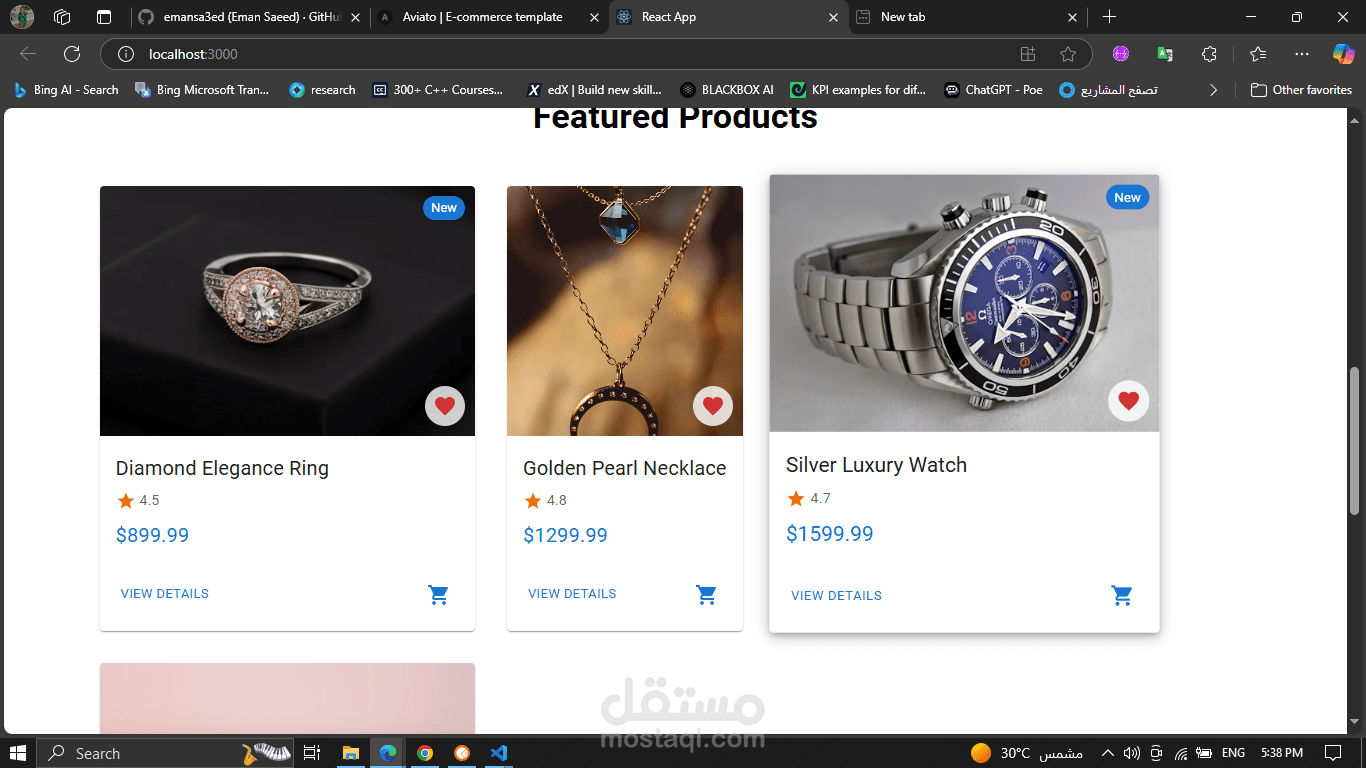Click the $1299.99 price
The height and width of the screenshot is (768, 1366).
click(565, 535)
